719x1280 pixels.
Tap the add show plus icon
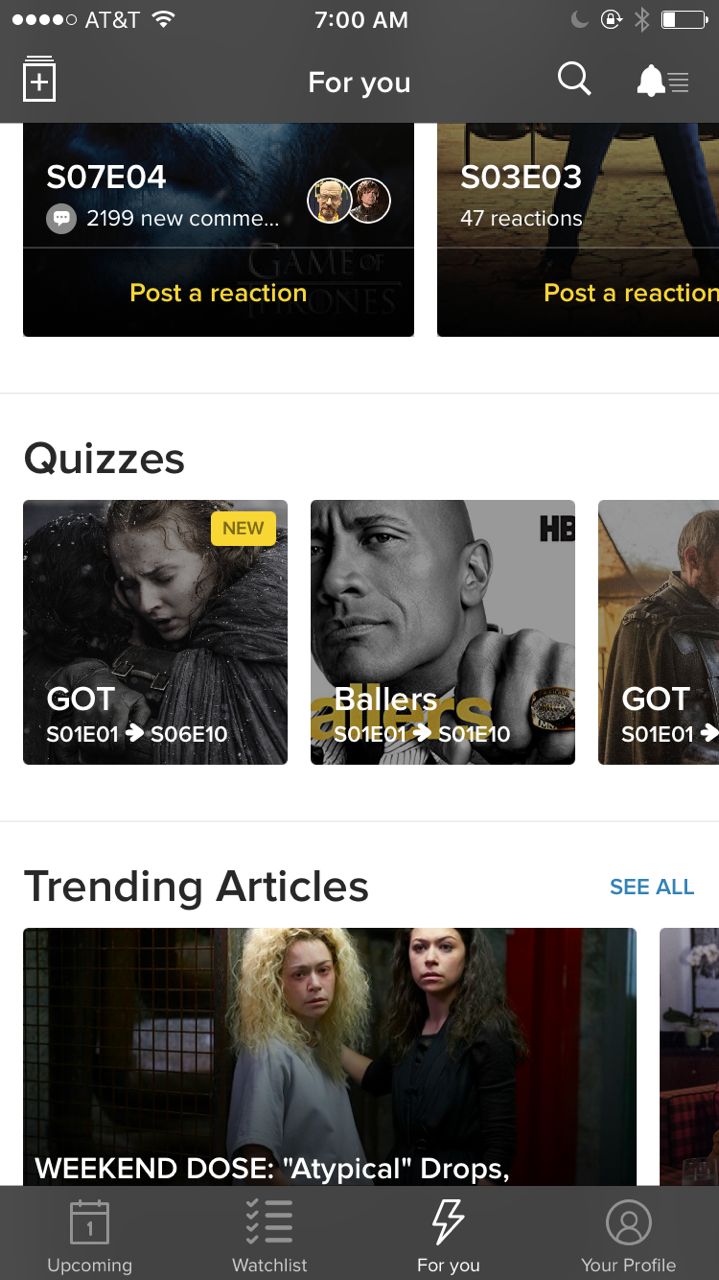coord(39,80)
